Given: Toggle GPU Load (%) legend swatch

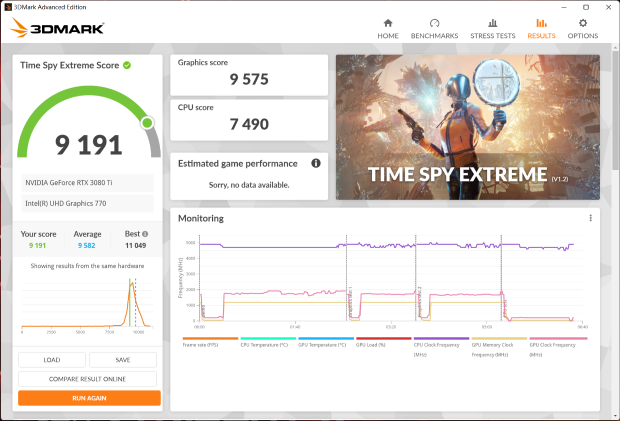Looking at the screenshot, I should pyautogui.click(x=384, y=338).
